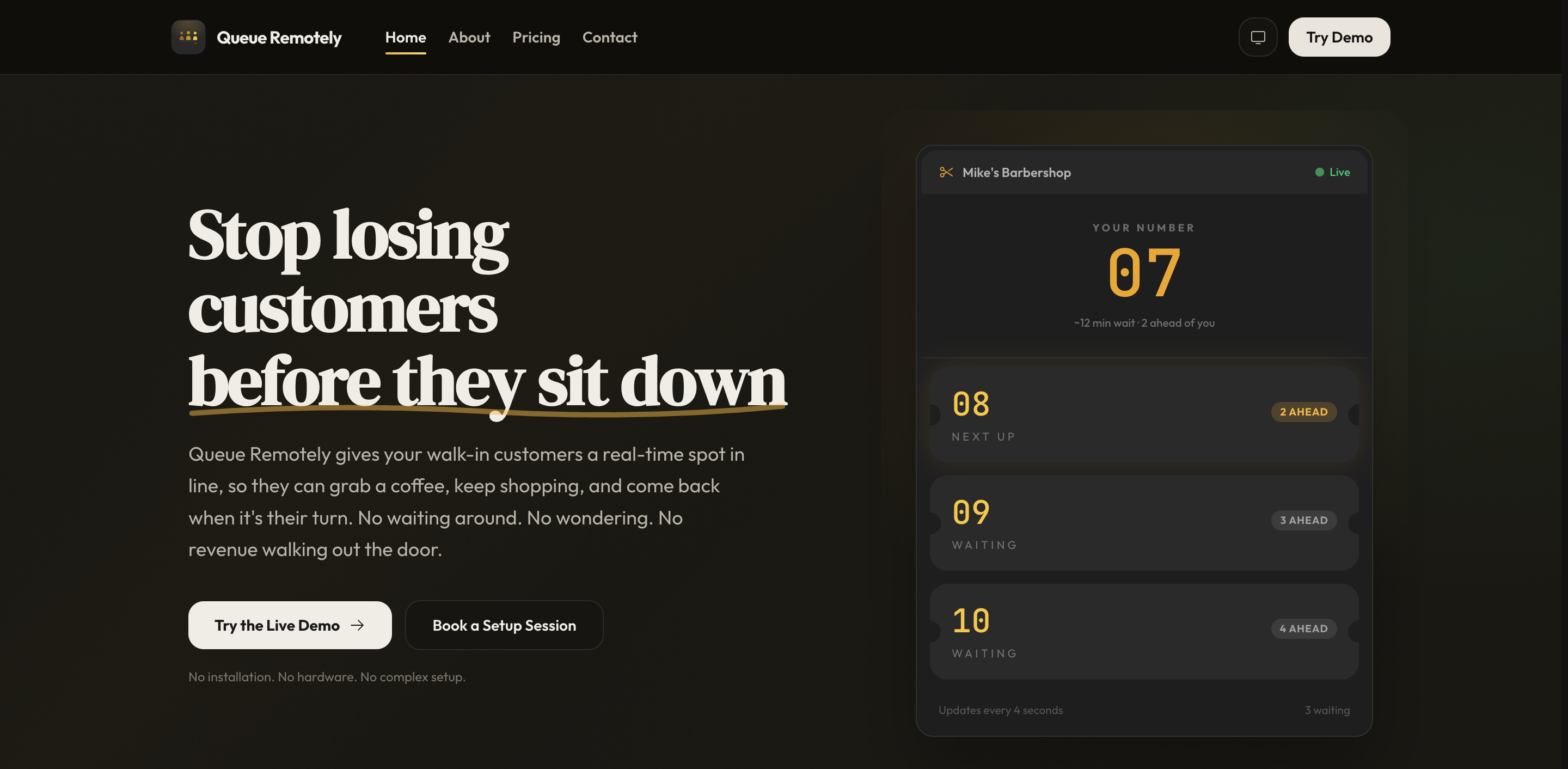1568x769 pixels.
Task: Click the Mike's Barbershop title
Action: (x=1016, y=172)
